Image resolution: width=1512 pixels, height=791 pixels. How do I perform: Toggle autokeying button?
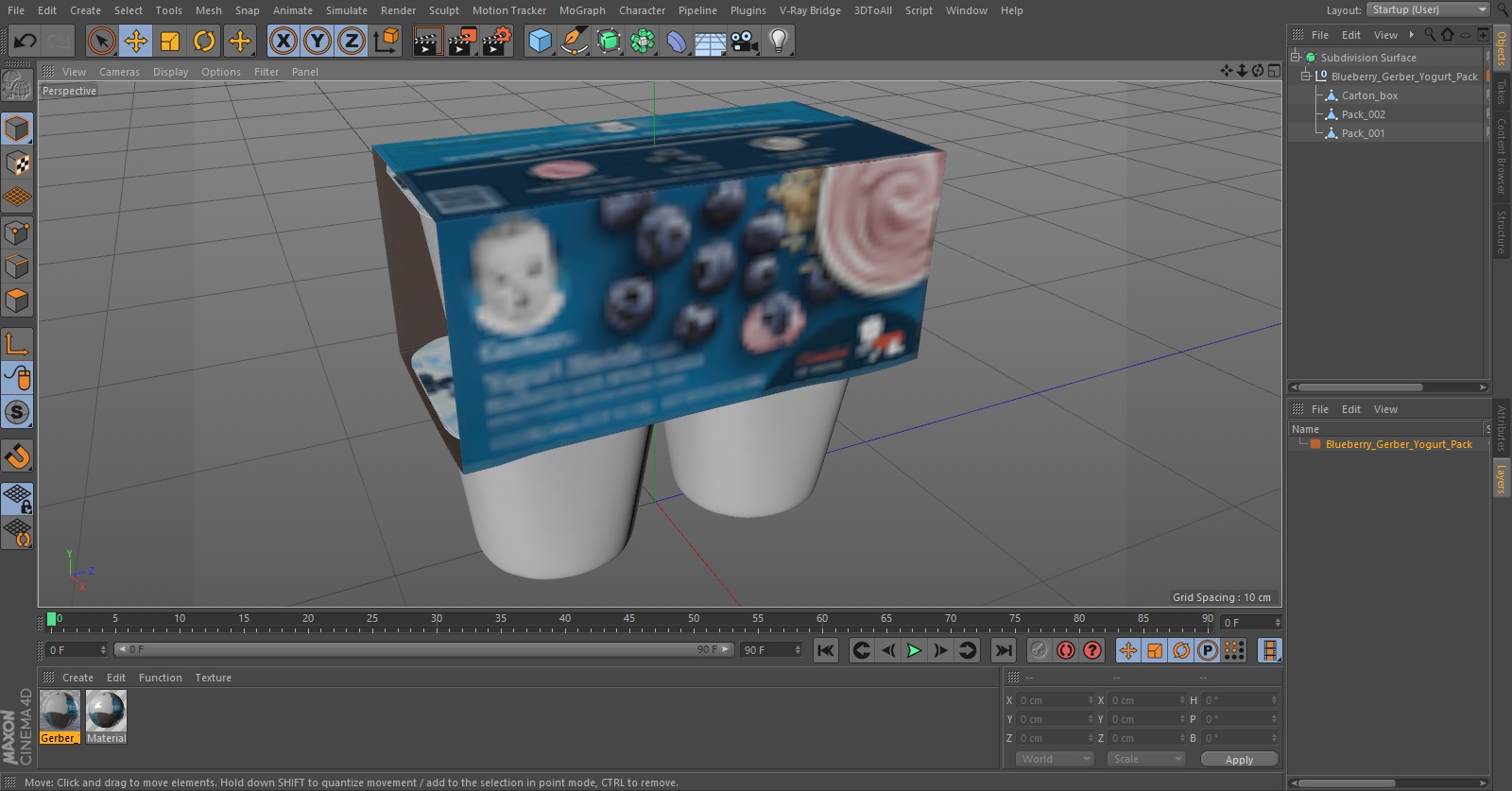coord(1065,650)
